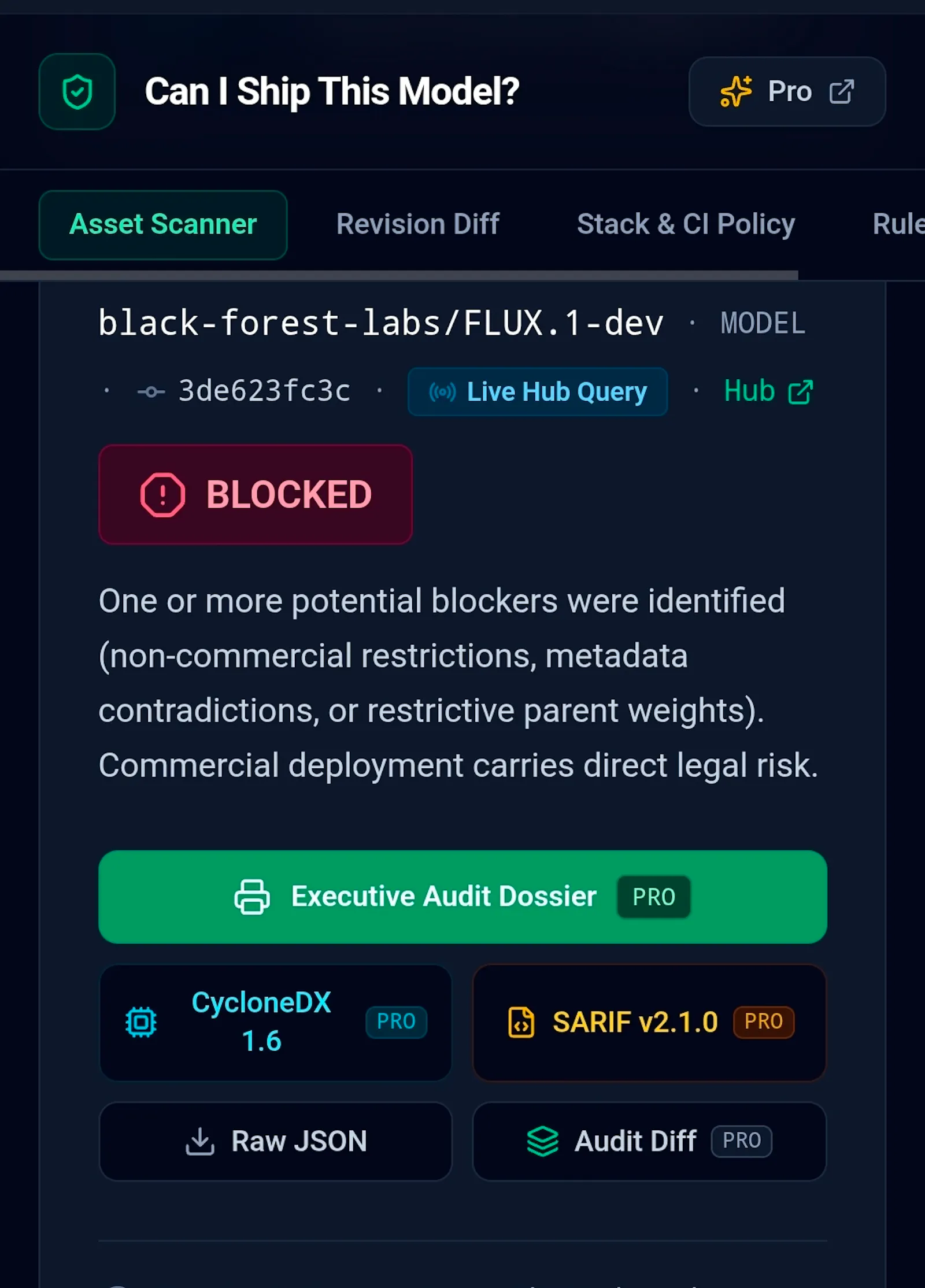Download the Raw JSON
This screenshot has height=1288, width=925.
[x=275, y=1141]
